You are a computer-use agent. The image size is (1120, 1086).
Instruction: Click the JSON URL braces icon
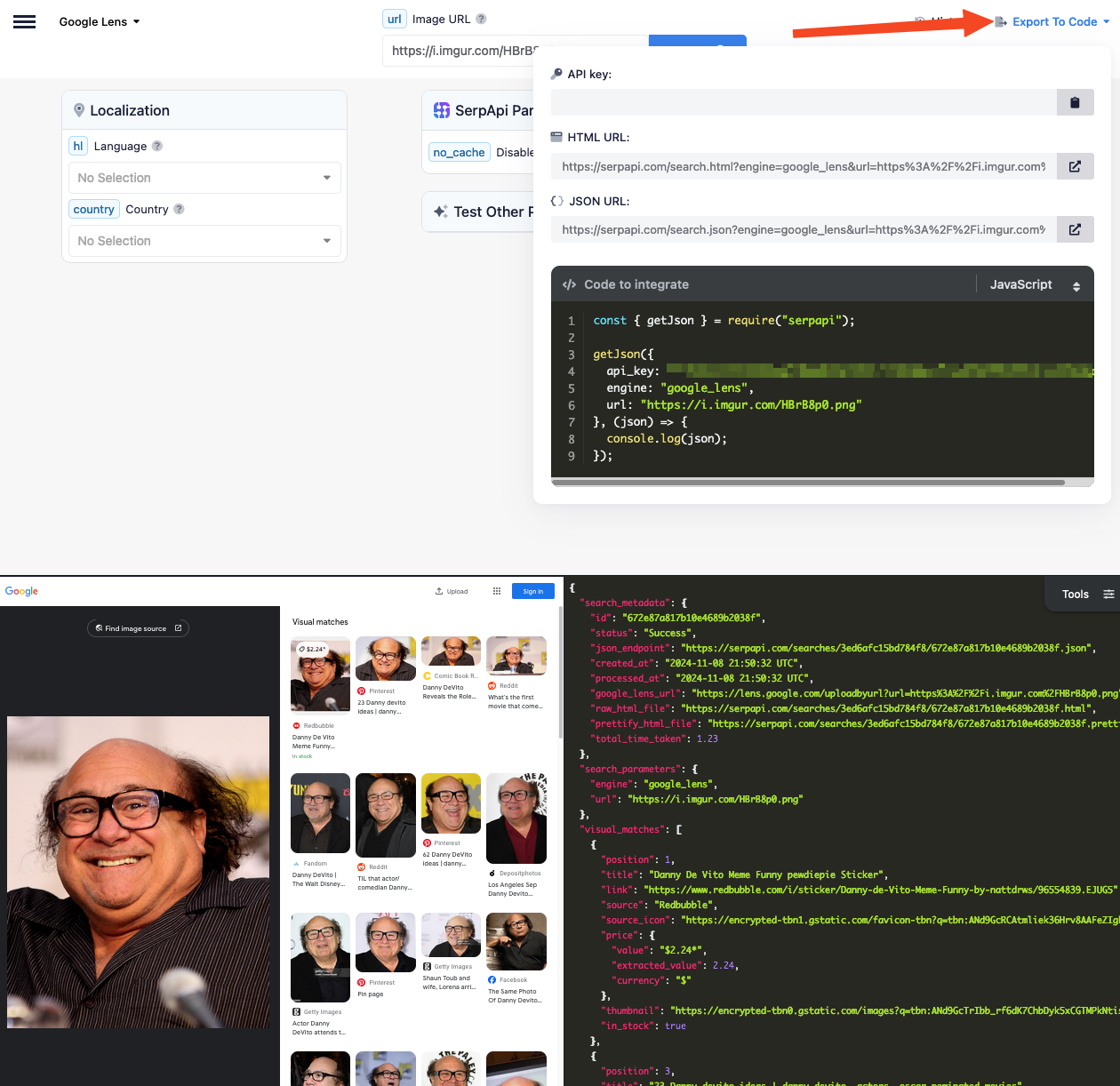[x=557, y=201]
